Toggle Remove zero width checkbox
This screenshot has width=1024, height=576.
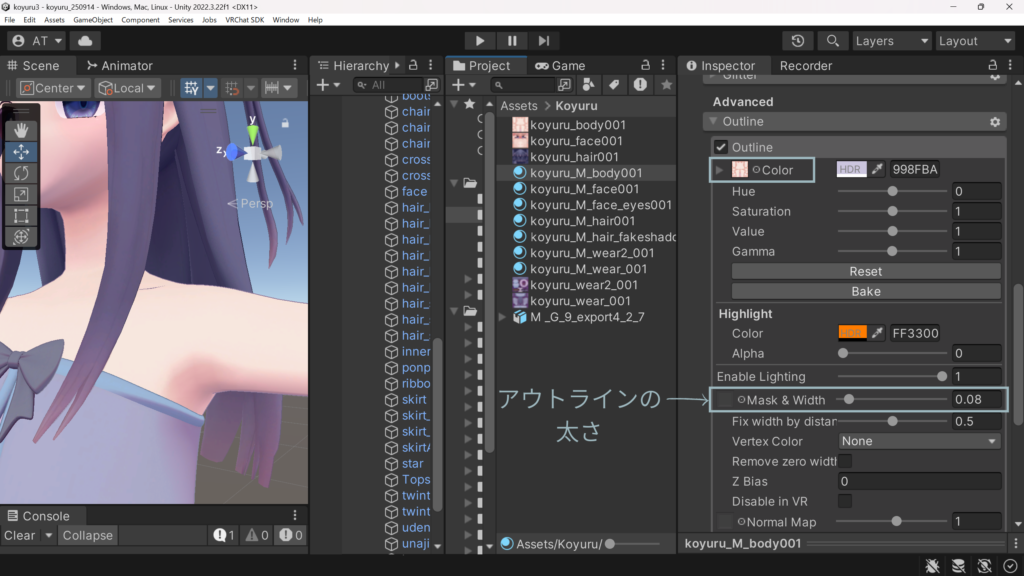(844, 461)
